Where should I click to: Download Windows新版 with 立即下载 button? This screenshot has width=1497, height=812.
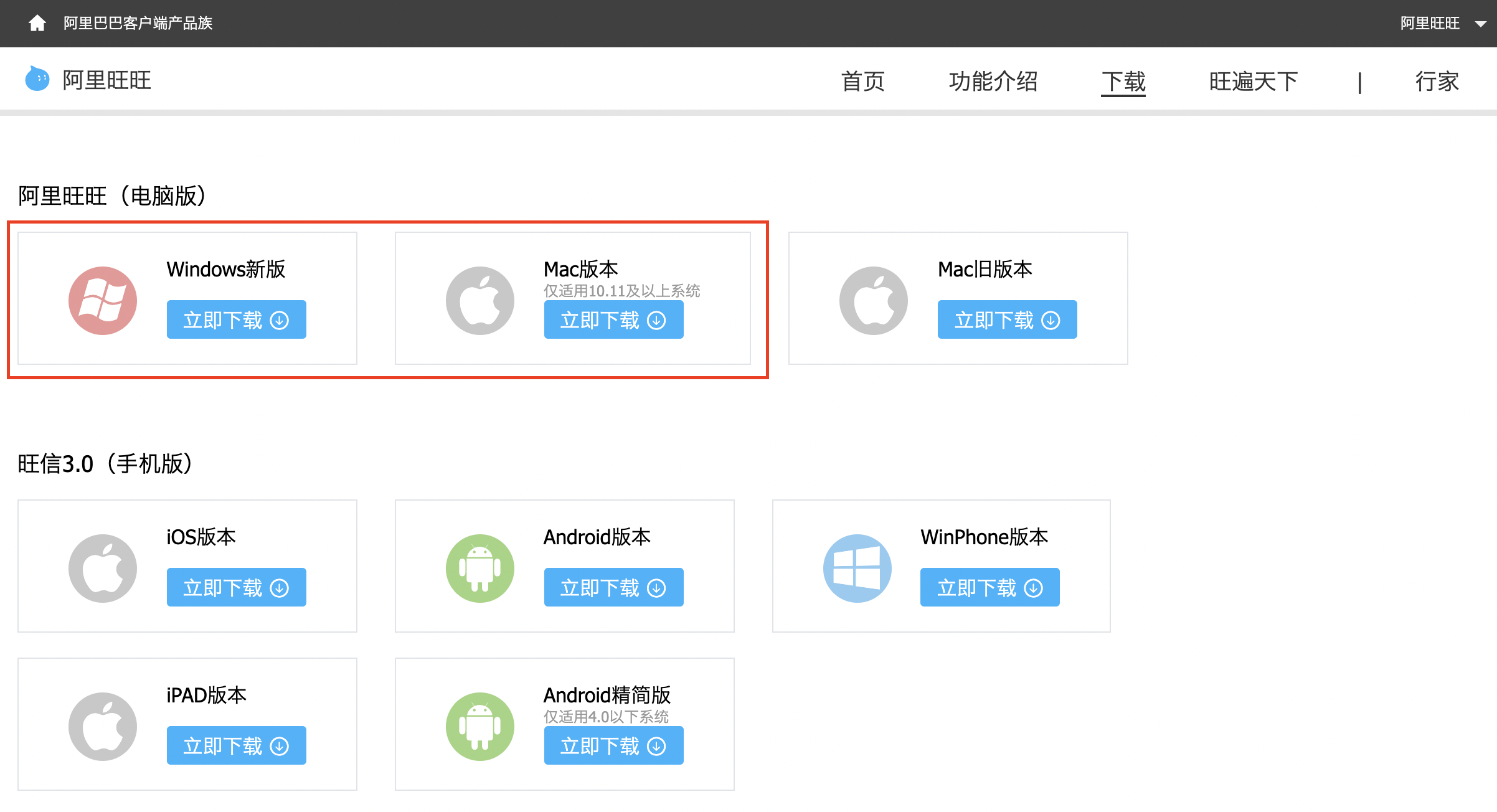click(237, 319)
